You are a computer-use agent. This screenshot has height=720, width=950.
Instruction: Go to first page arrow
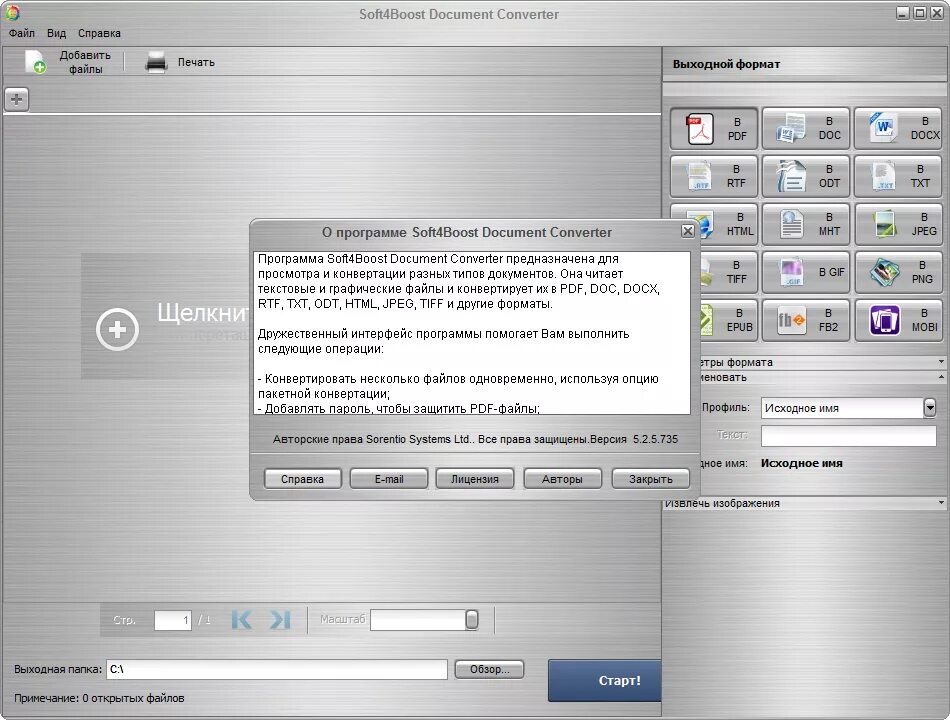pyautogui.click(x=241, y=619)
